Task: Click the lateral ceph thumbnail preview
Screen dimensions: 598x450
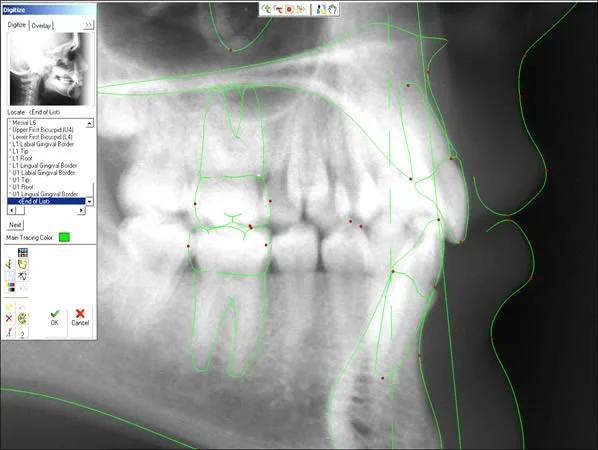Action: pyautogui.click(x=49, y=69)
